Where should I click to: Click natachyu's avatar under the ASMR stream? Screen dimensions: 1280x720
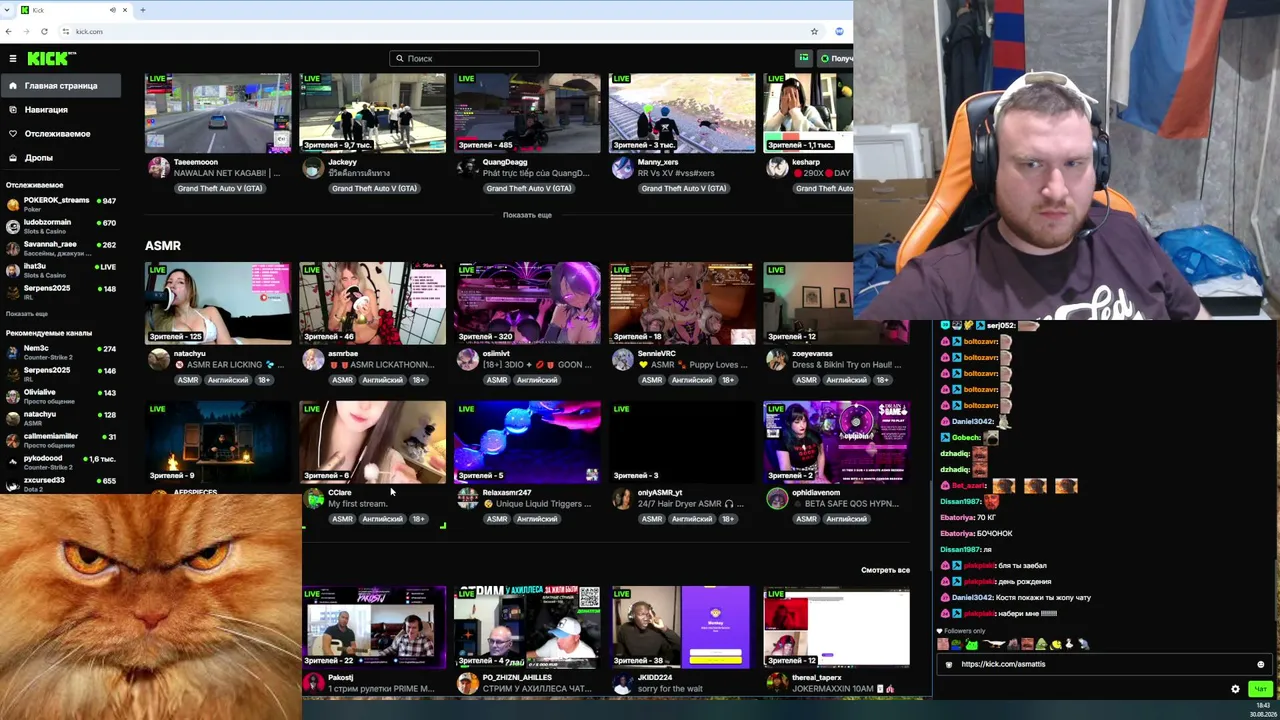point(158,359)
